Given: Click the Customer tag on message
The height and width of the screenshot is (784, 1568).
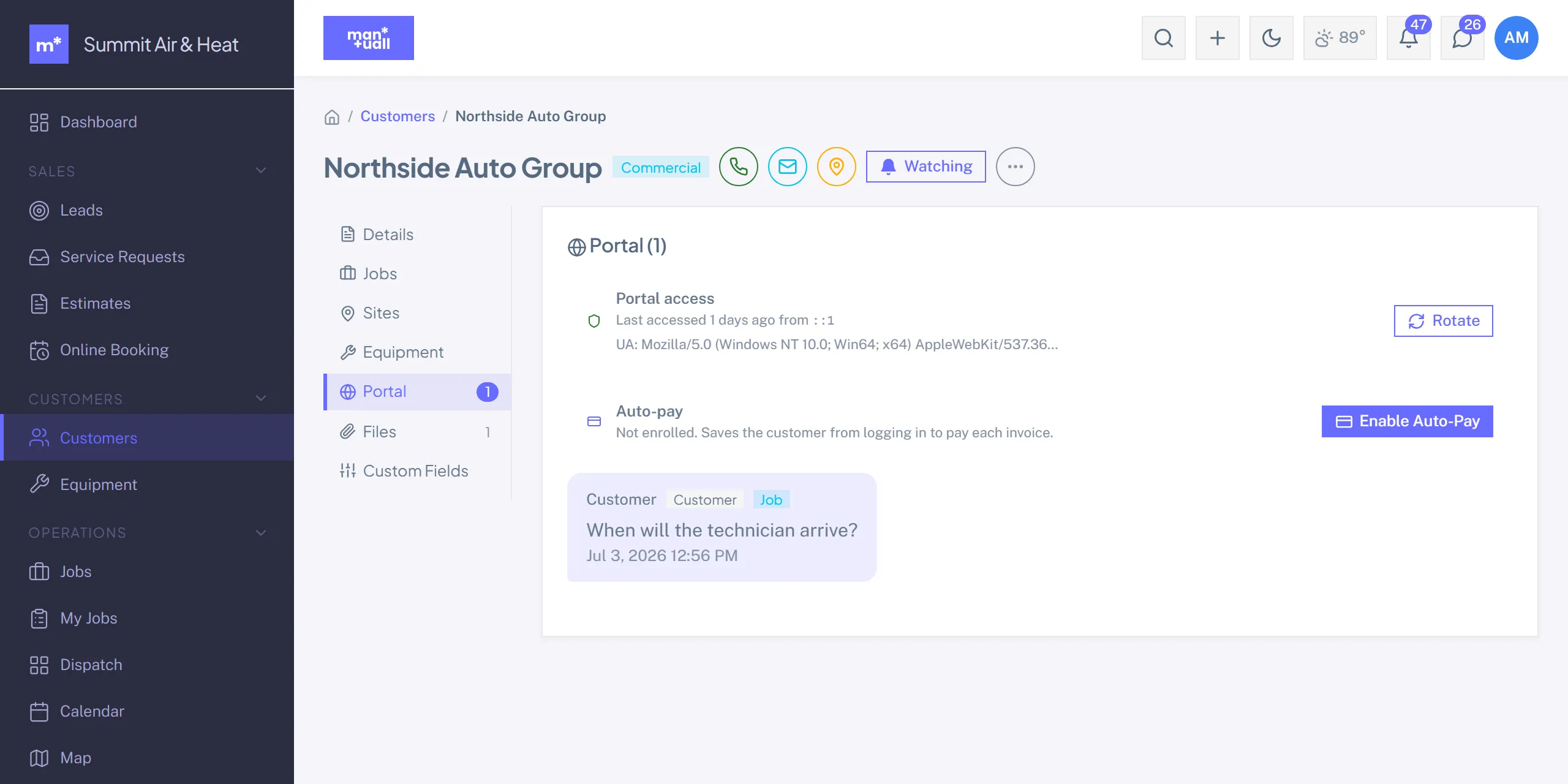Looking at the screenshot, I should 705,500.
